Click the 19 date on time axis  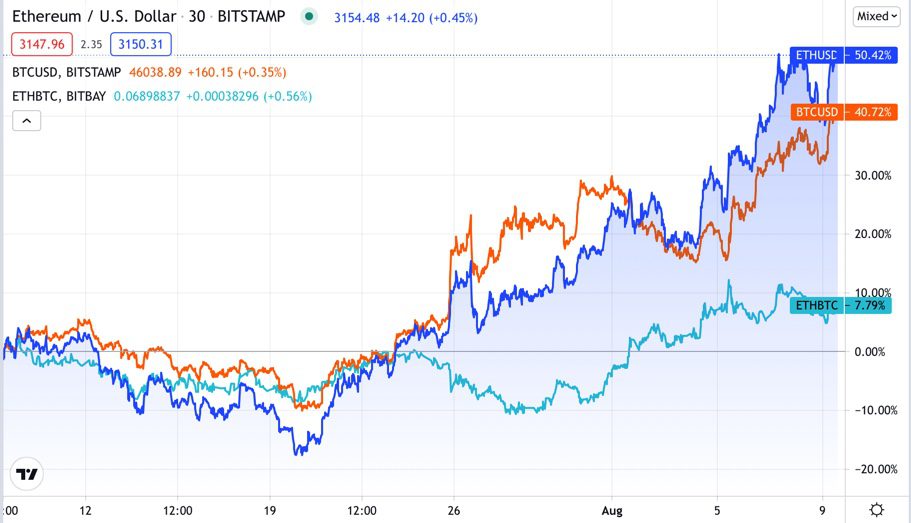coord(270,510)
